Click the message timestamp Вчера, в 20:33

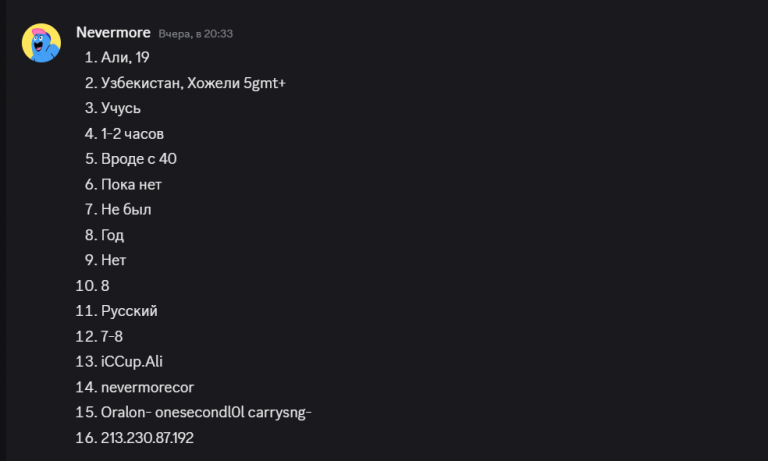pos(196,33)
